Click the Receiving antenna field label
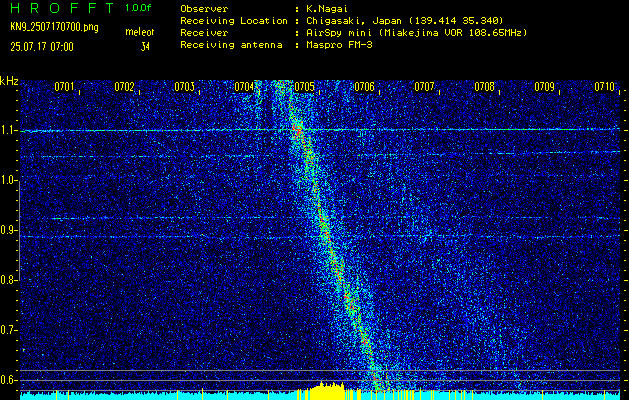Viewport: 629px width, 400px height. click(x=231, y=45)
